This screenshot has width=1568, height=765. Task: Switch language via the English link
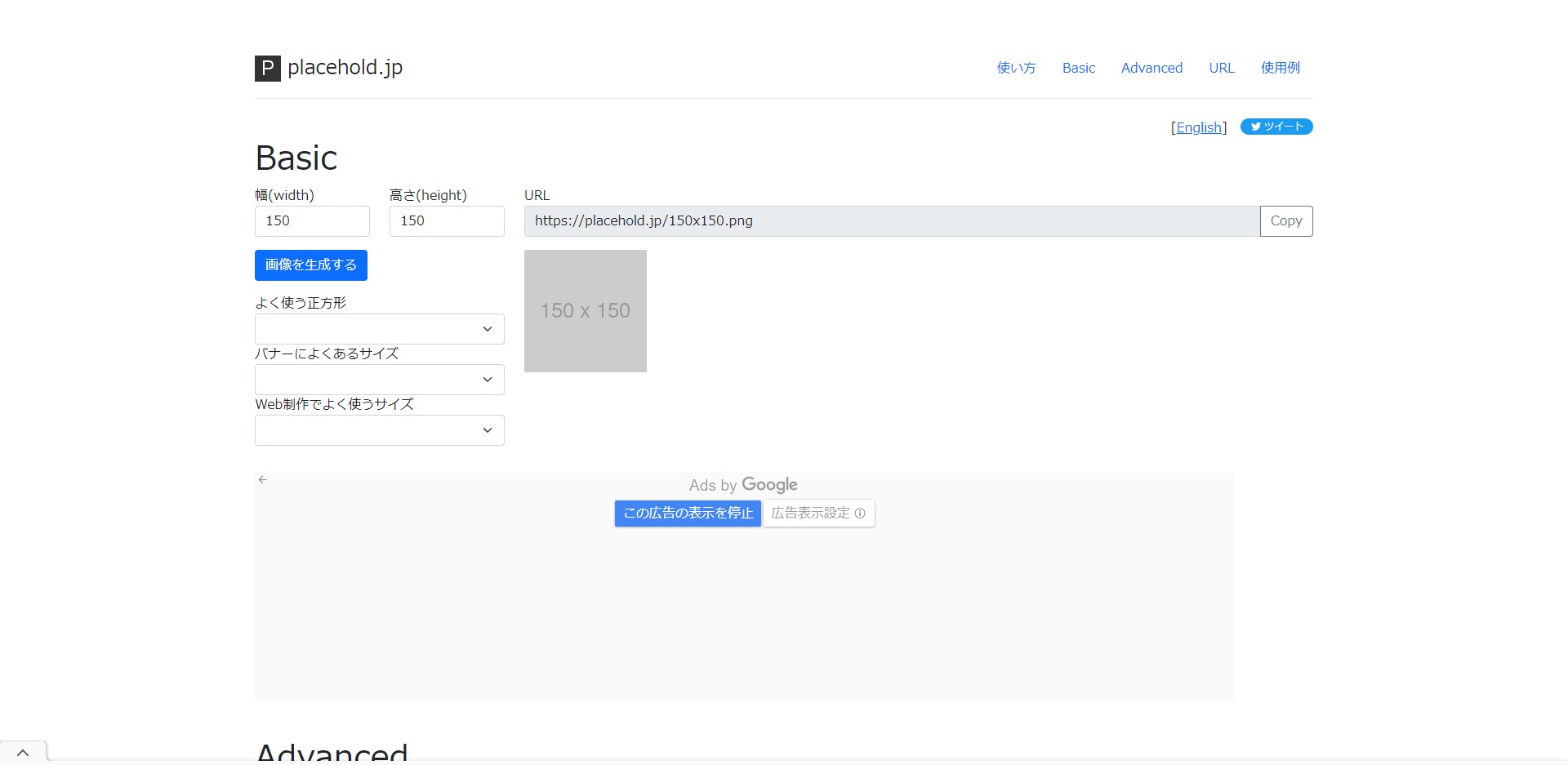(1199, 127)
